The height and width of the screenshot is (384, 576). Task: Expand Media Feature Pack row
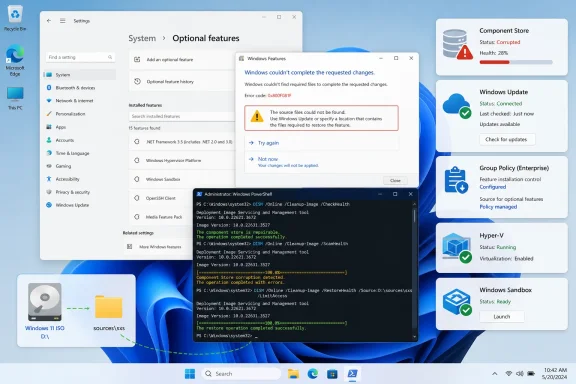pyautogui.click(x=161, y=217)
